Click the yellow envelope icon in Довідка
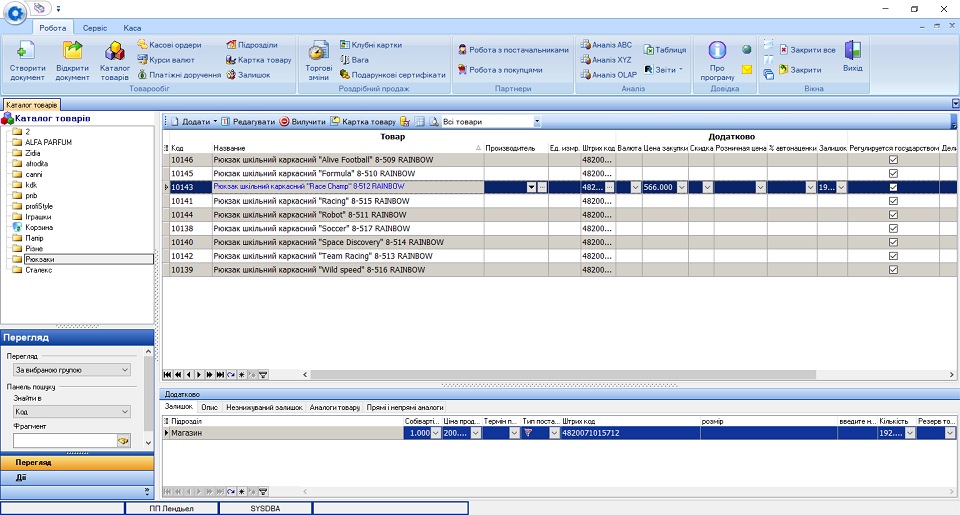The height and width of the screenshot is (515, 960). (746, 70)
